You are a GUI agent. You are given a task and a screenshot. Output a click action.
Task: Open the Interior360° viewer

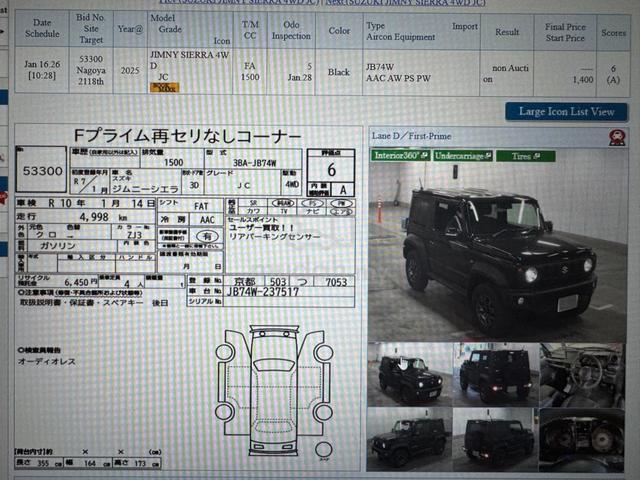coord(400,156)
